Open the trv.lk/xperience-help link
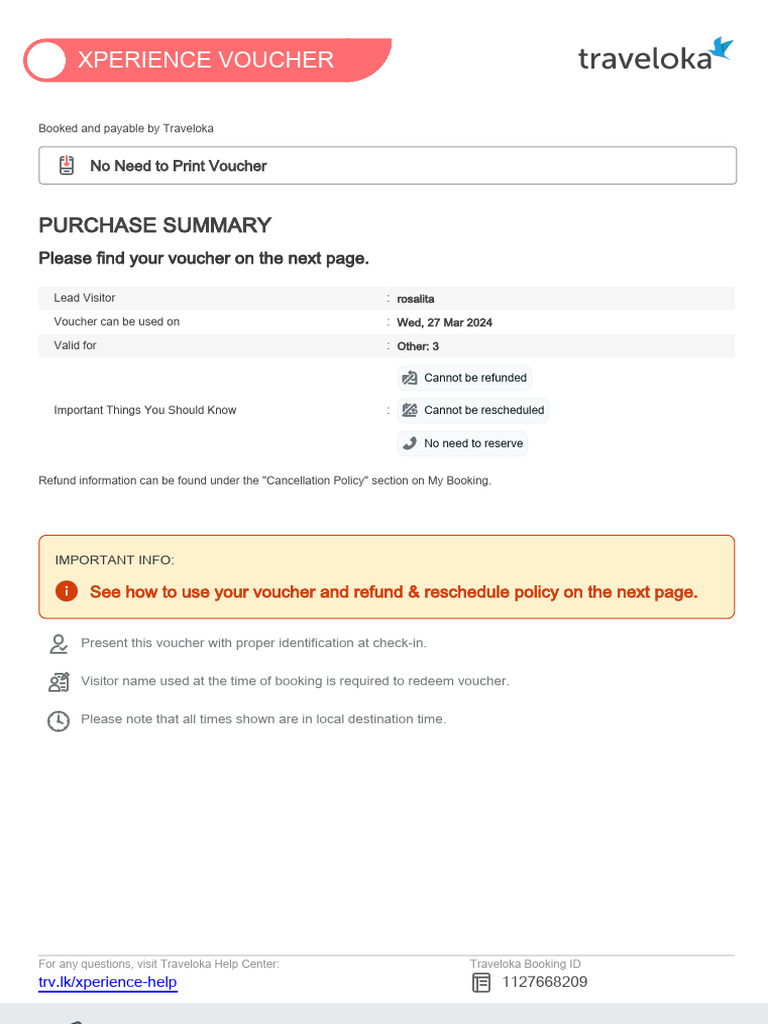Screen dimensions: 768x1024 (x=108, y=982)
